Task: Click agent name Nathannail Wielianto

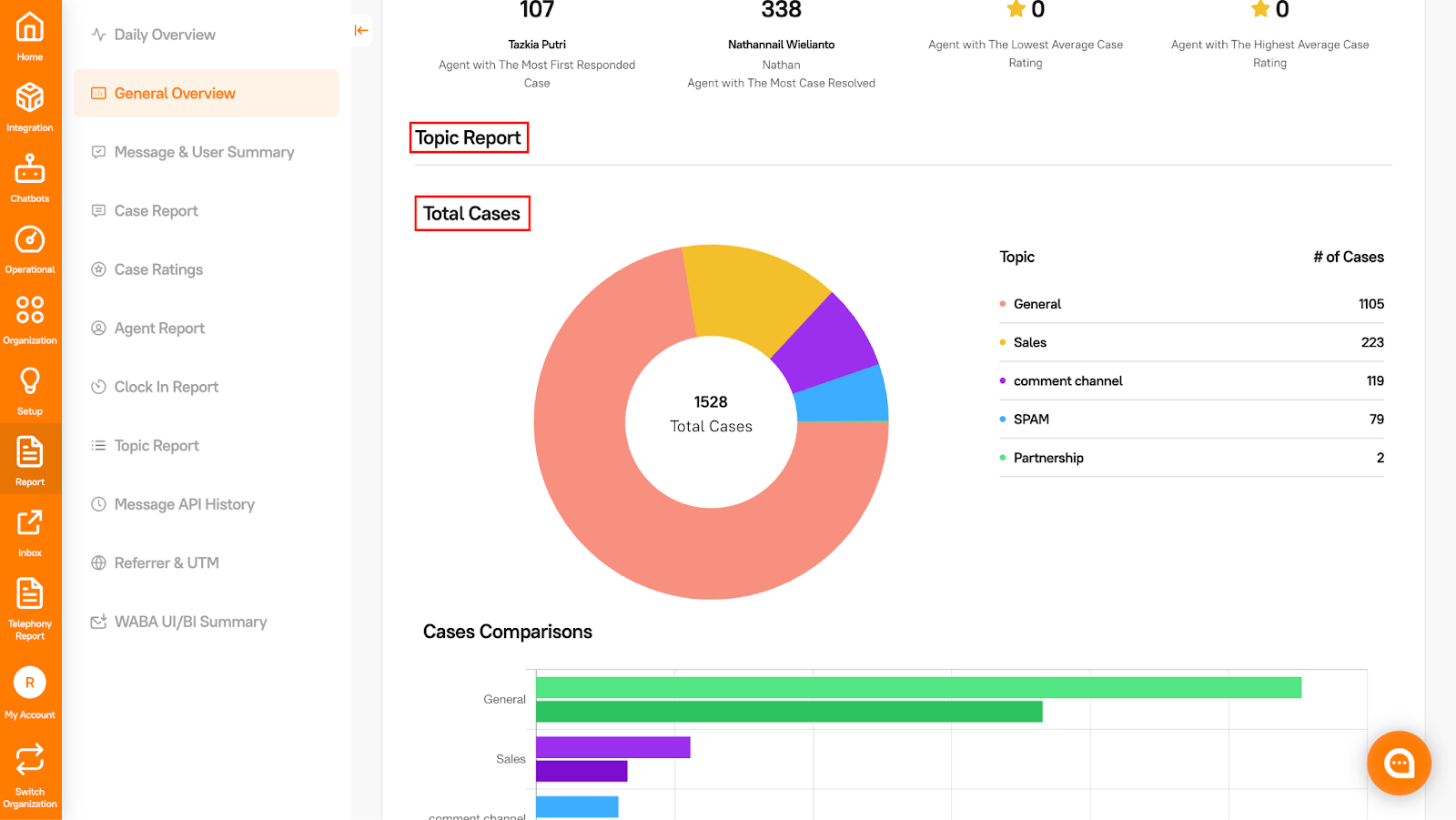Action: 781,45
